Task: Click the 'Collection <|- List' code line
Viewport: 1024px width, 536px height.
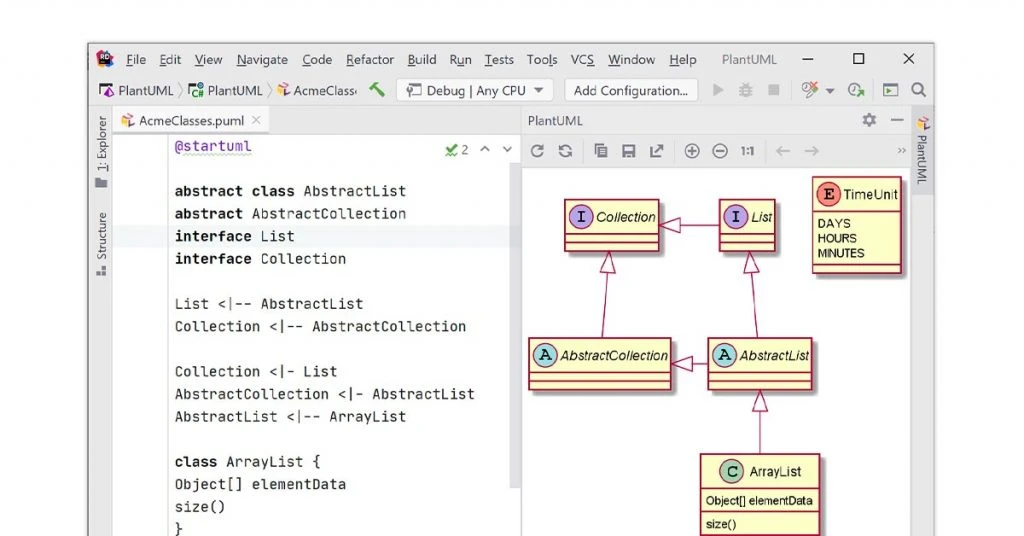Action: pyautogui.click(x=256, y=371)
